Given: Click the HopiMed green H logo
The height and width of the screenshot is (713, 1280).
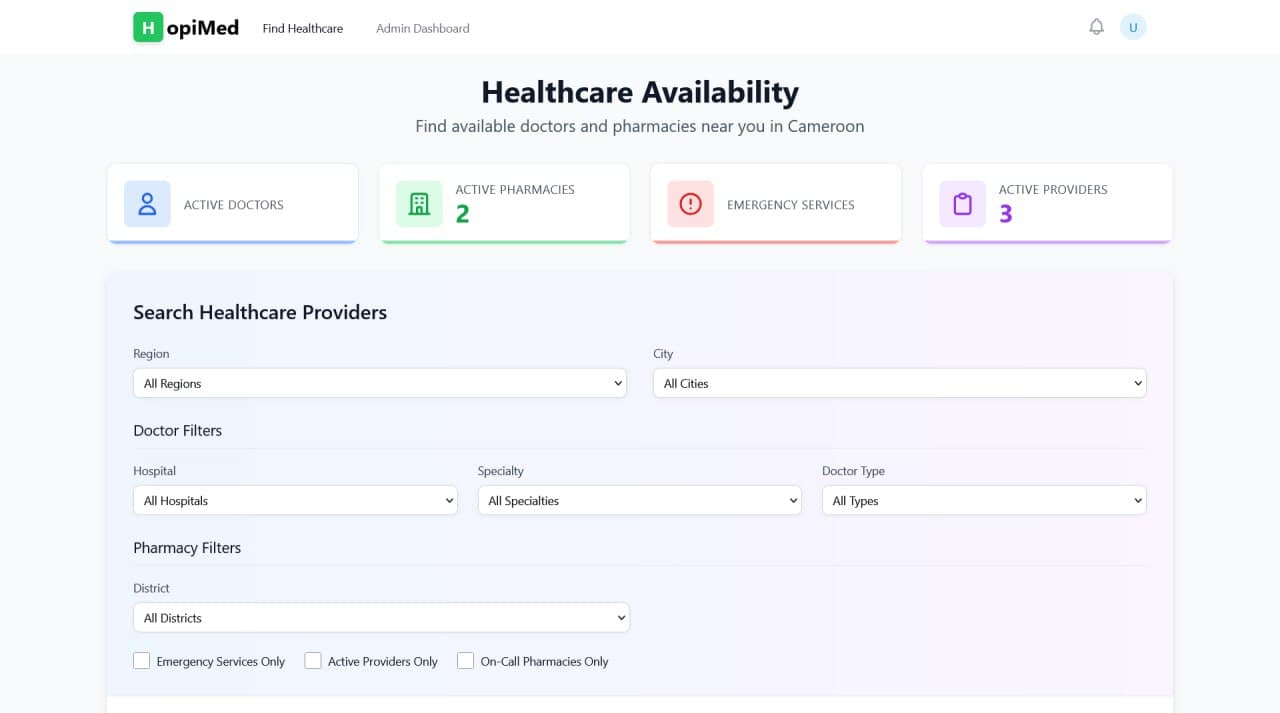Looking at the screenshot, I should click(x=148, y=27).
